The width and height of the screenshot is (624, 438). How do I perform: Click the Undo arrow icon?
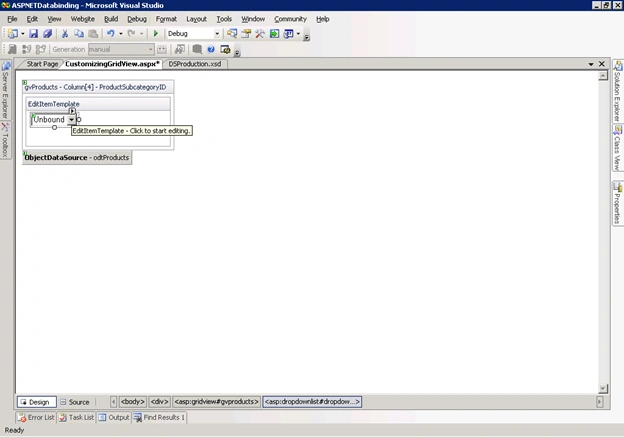point(111,34)
